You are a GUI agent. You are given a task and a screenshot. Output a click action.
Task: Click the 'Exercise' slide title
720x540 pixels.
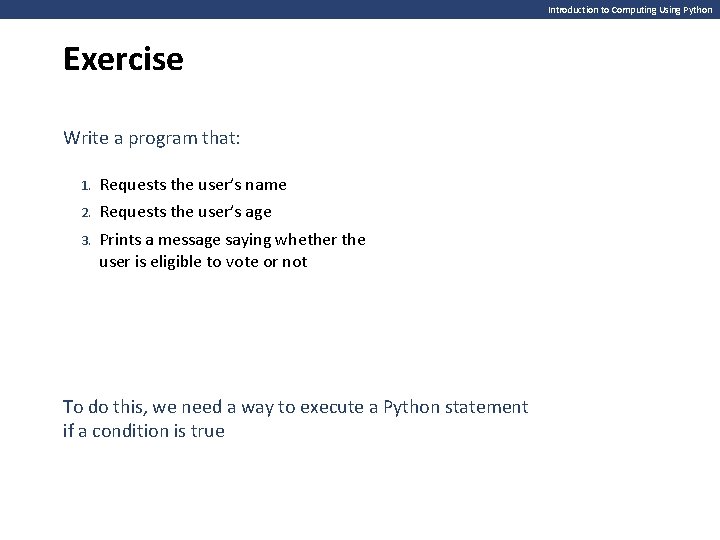(123, 59)
